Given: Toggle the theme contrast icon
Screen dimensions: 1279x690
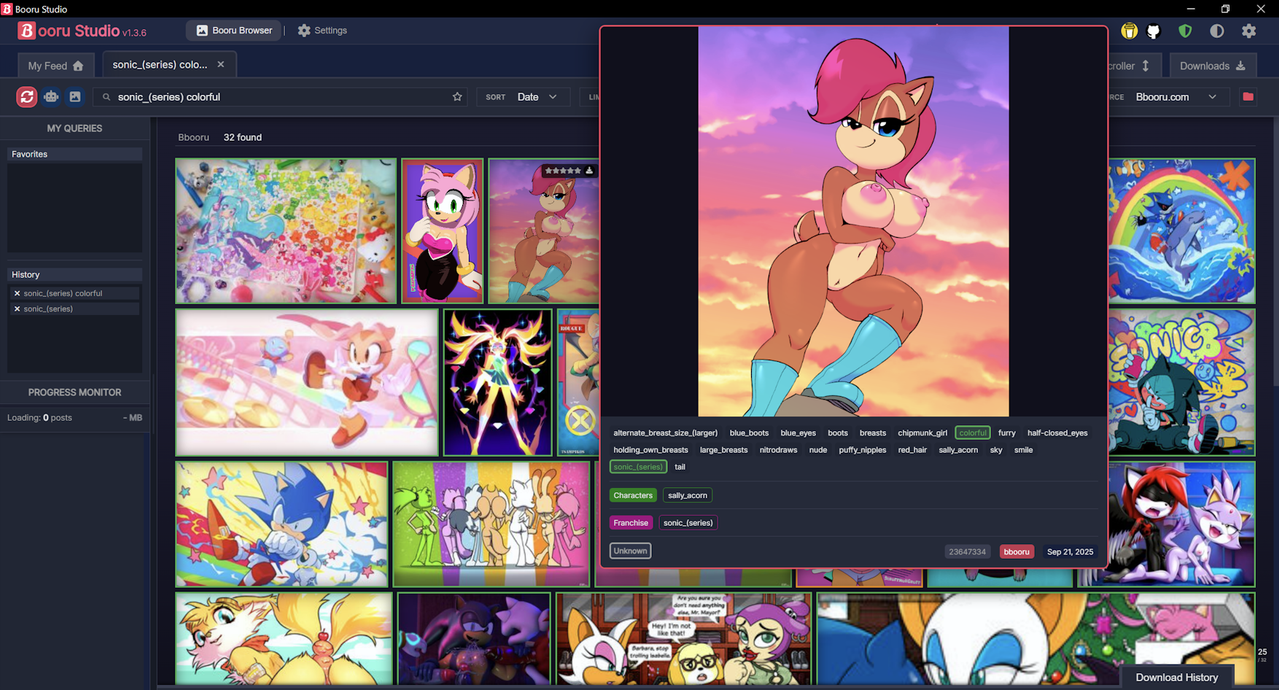Looking at the screenshot, I should pos(1217,31).
